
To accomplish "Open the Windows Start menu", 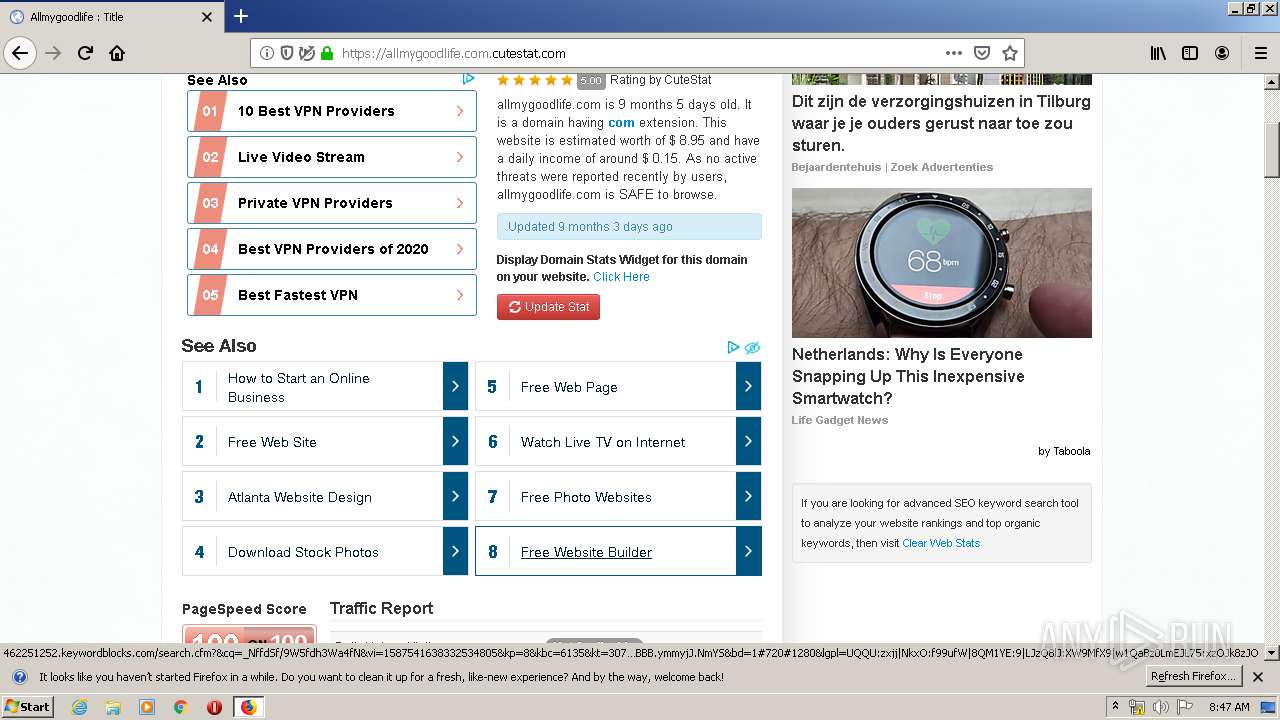I will pyautogui.click(x=28, y=706).
